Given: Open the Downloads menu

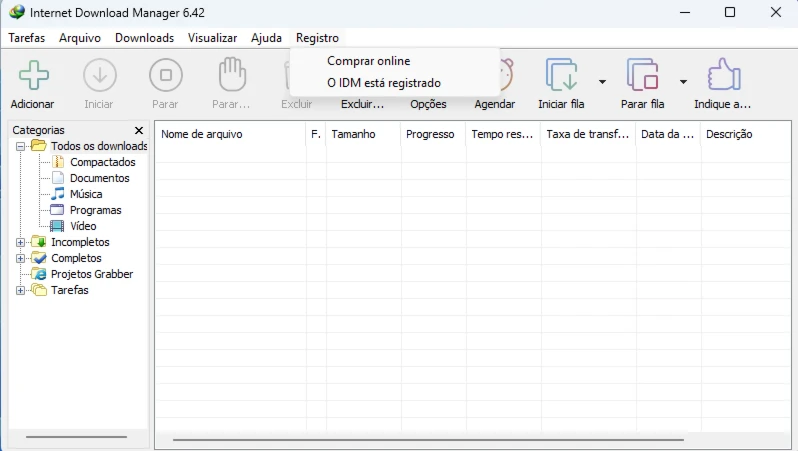Looking at the screenshot, I should (x=144, y=38).
